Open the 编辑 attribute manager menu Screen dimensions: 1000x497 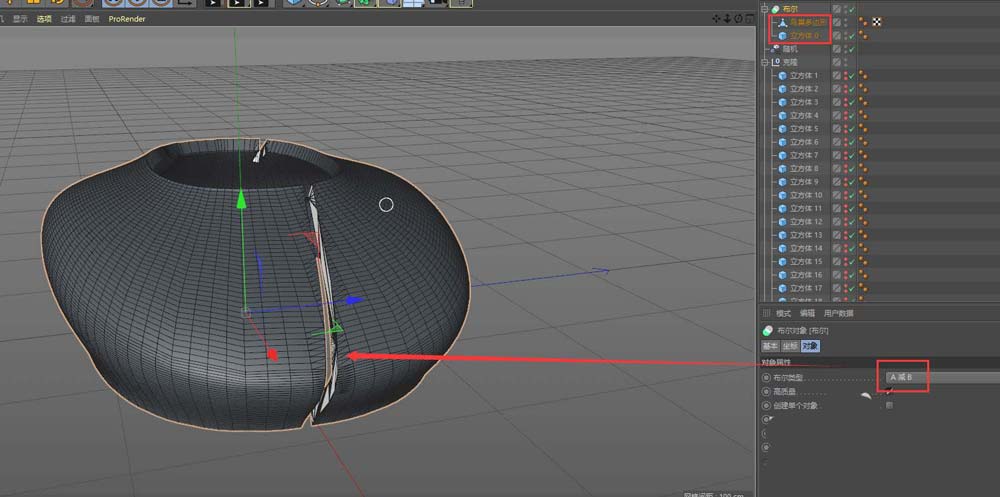[x=807, y=313]
